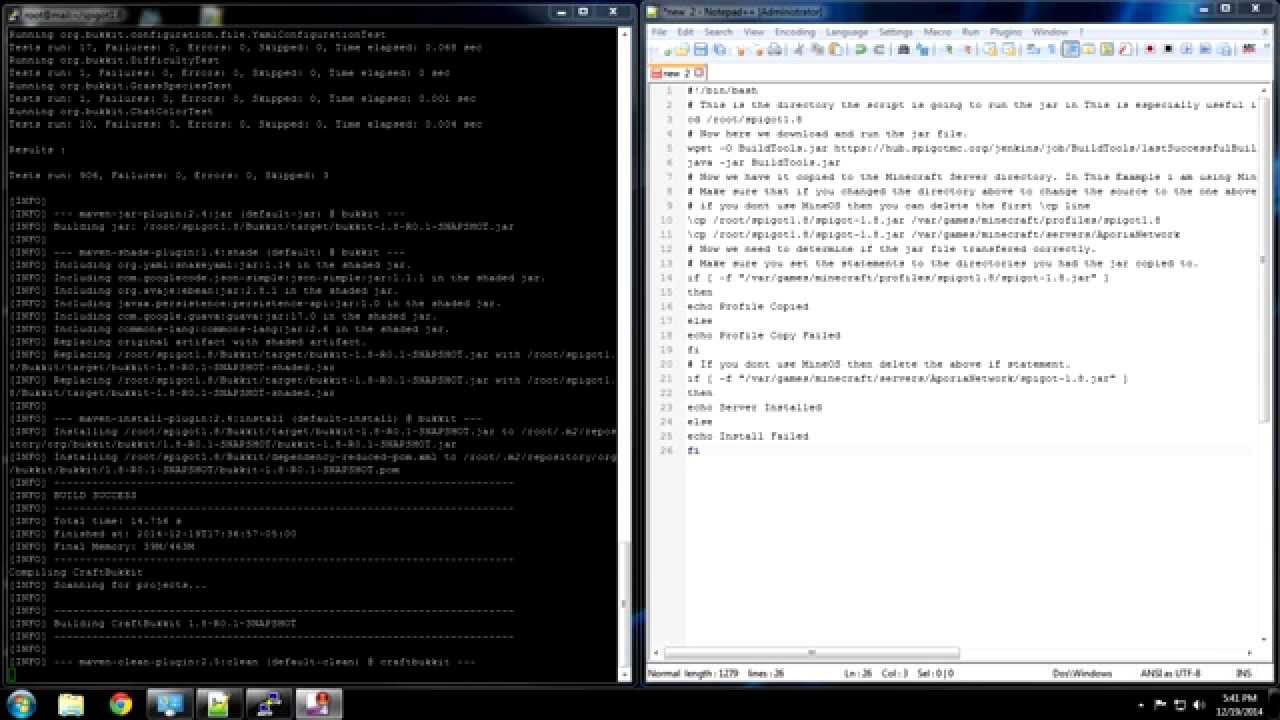The image size is (1280, 720).
Task: Click the document map toolbar icon
Action: [1106, 49]
